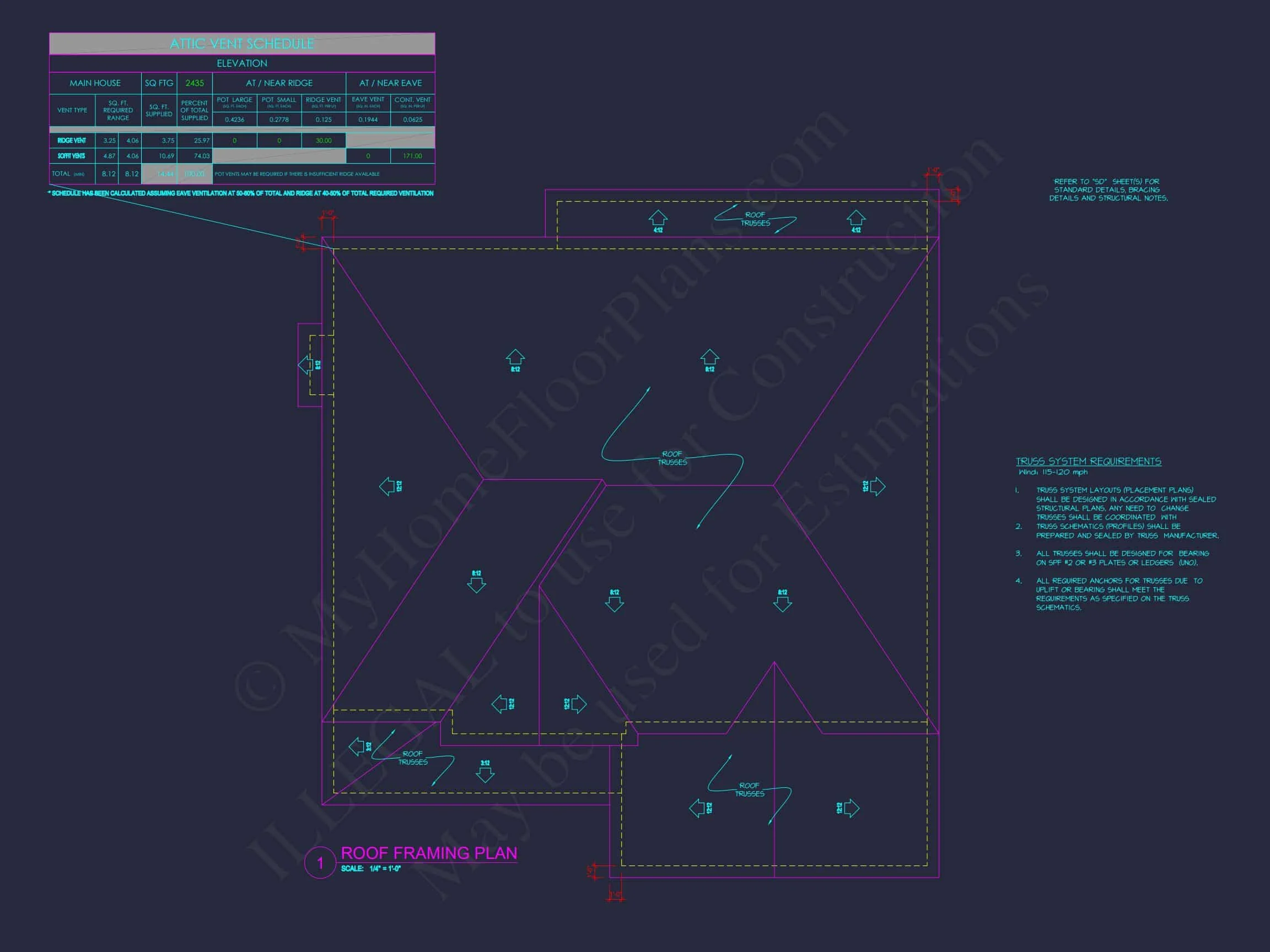The width and height of the screenshot is (1270, 952).
Task: Select the SCALE 1/4" = 1'-0" label
Action: [x=371, y=868]
